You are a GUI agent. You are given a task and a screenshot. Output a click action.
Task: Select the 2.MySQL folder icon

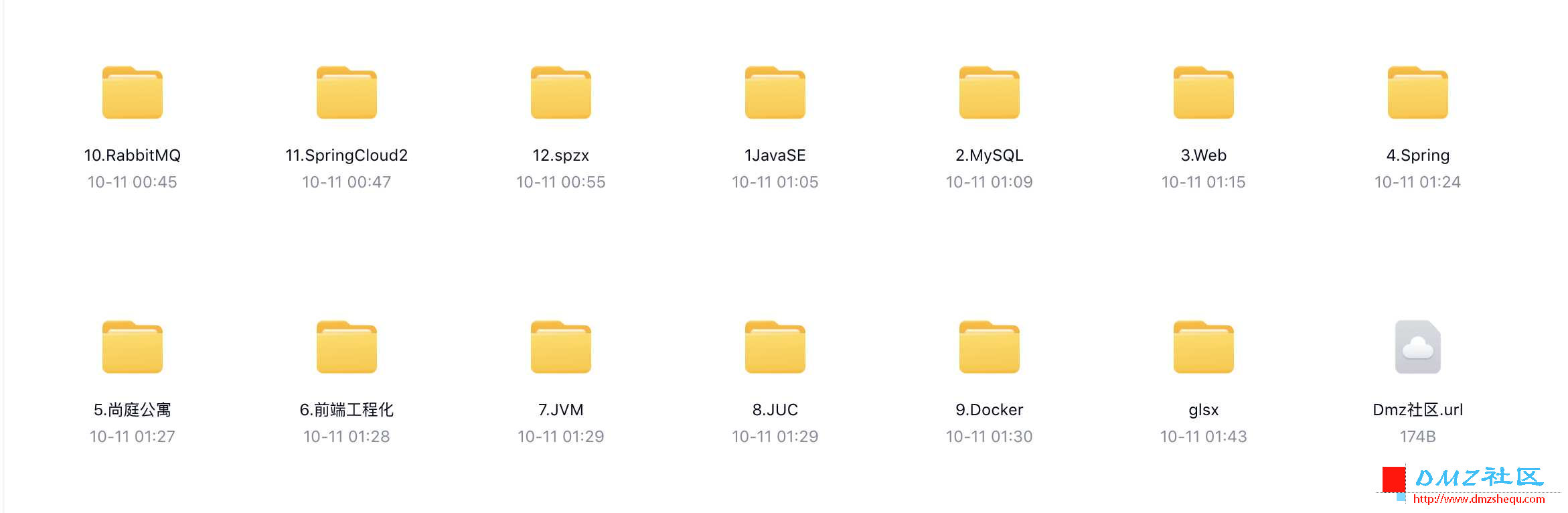pos(990,92)
